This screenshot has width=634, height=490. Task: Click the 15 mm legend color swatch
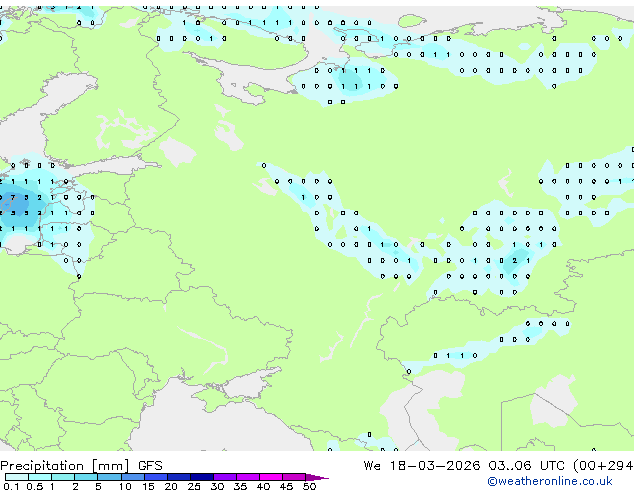point(155,477)
